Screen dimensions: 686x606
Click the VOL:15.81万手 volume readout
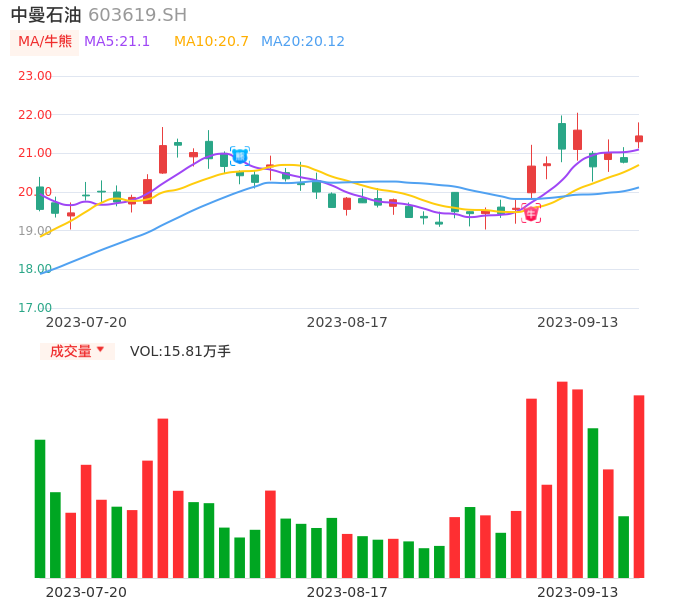[180, 351]
